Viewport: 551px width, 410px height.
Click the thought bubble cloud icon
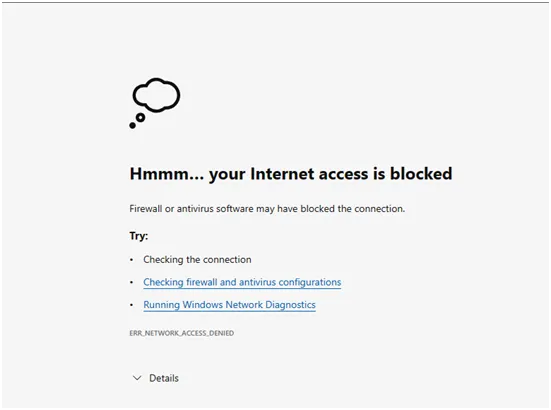(x=156, y=95)
